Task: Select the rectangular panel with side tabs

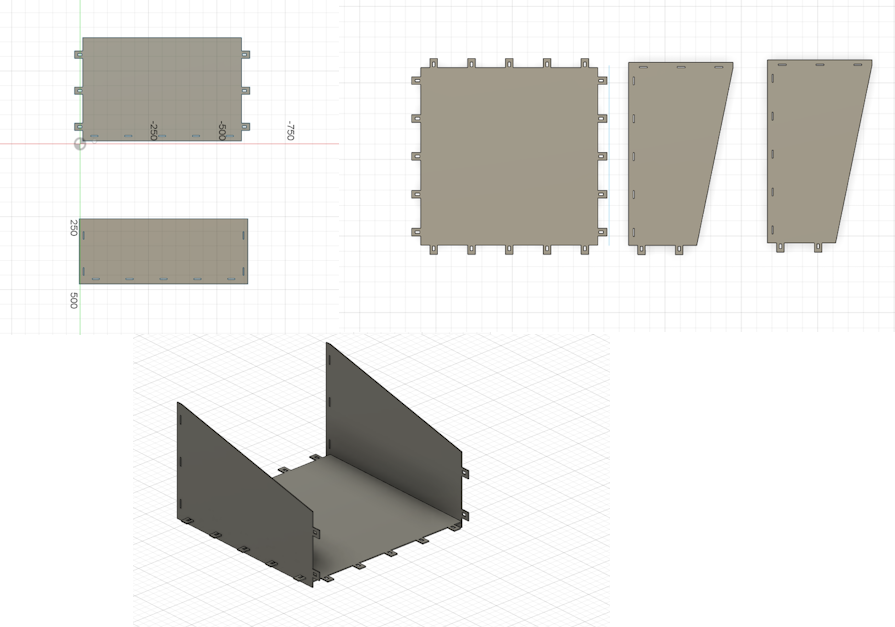Action: 162,89
